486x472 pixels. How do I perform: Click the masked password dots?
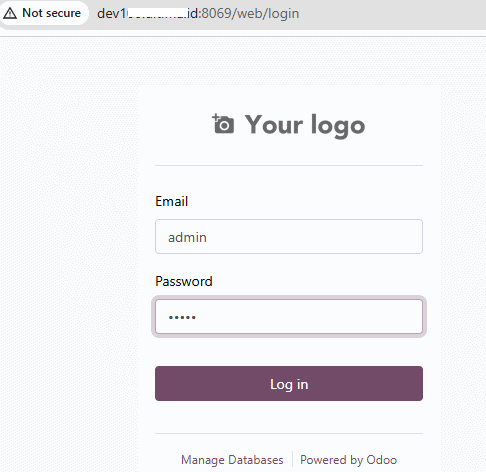click(x=182, y=317)
